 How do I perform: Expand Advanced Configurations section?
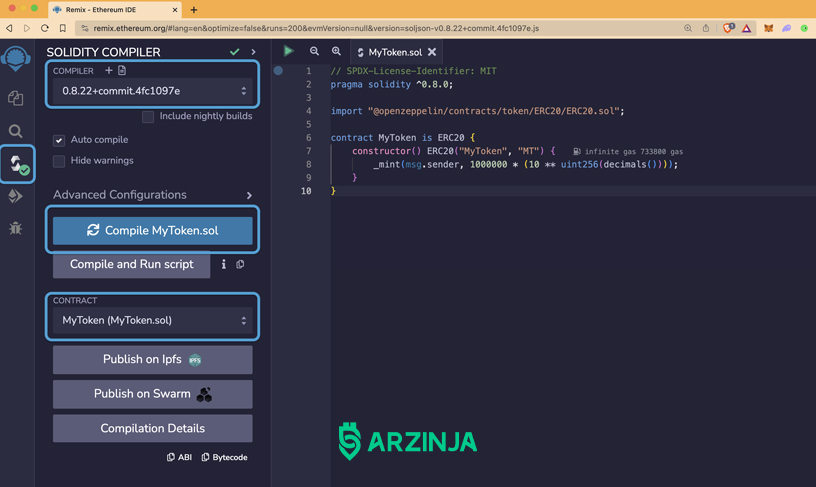(x=152, y=195)
